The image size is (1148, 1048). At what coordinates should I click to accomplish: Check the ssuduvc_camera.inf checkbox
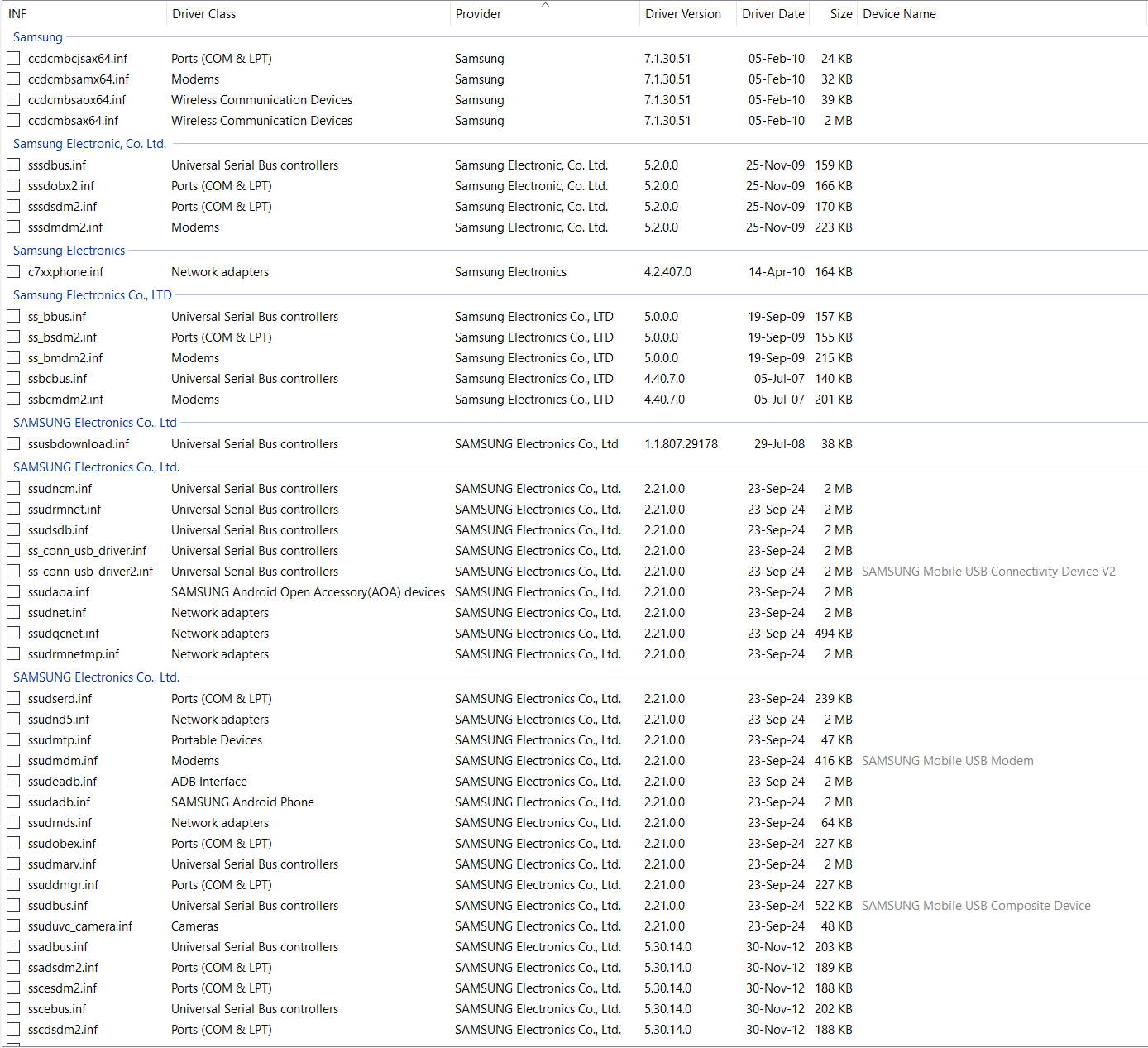[x=13, y=926]
